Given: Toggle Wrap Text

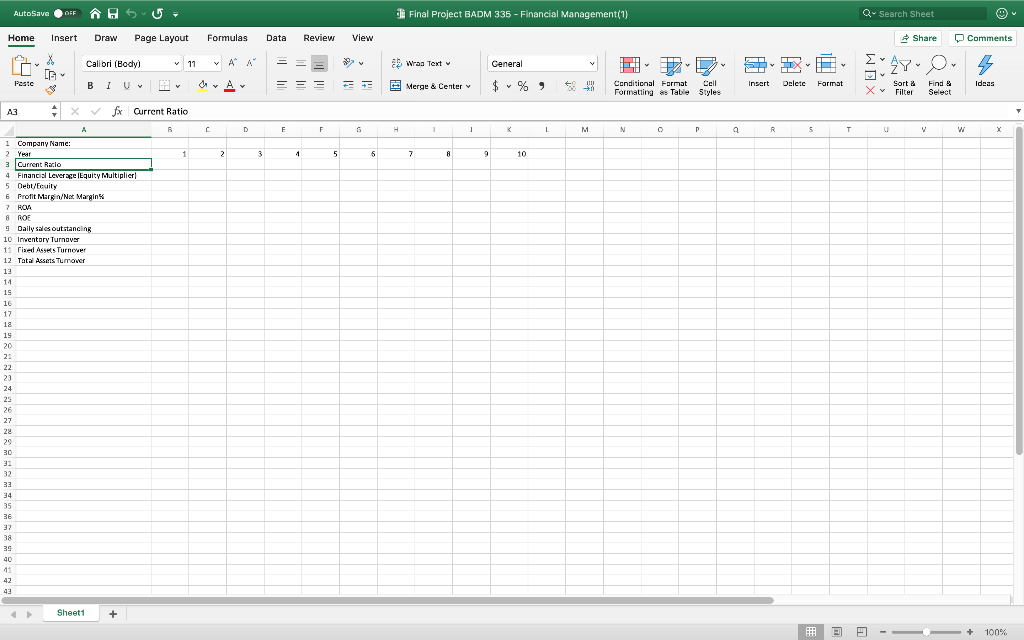Looking at the screenshot, I should pyautogui.click(x=421, y=63).
